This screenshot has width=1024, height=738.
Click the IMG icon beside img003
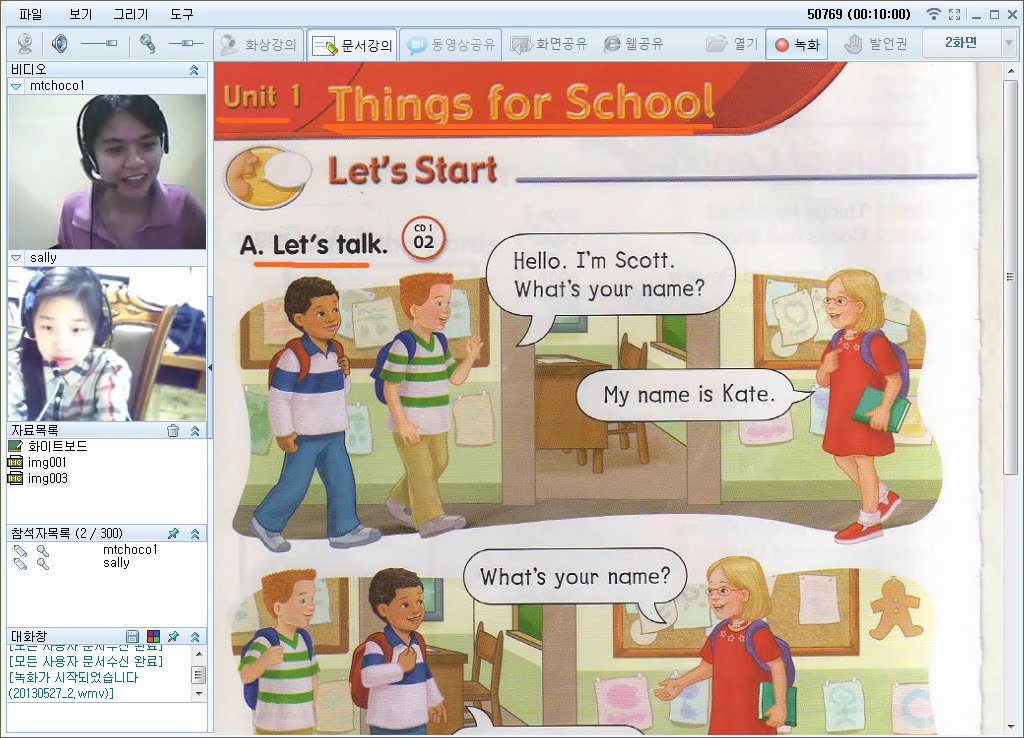pos(15,478)
